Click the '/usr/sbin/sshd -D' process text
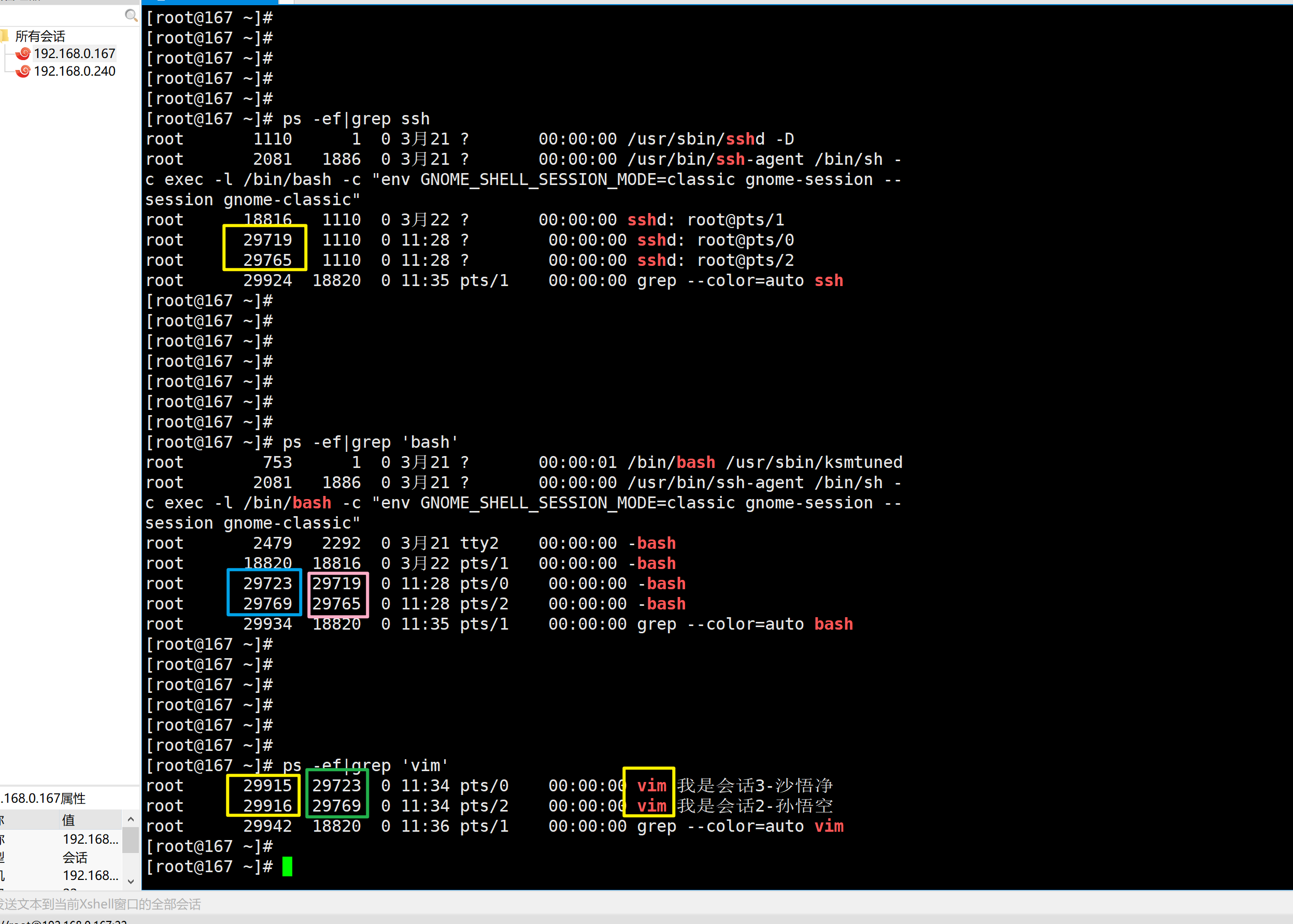This screenshot has width=1293, height=924. (711, 139)
